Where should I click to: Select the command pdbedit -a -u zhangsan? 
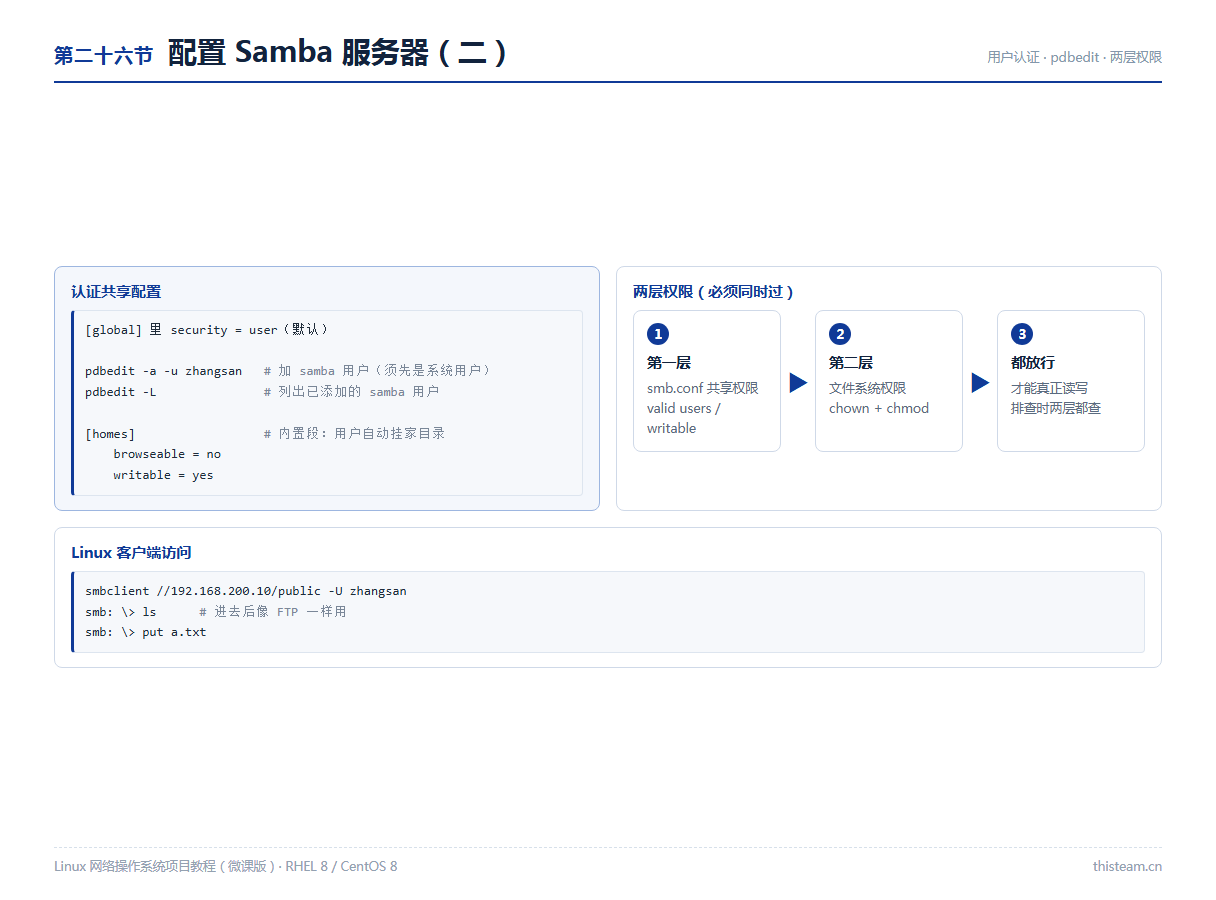tap(163, 371)
